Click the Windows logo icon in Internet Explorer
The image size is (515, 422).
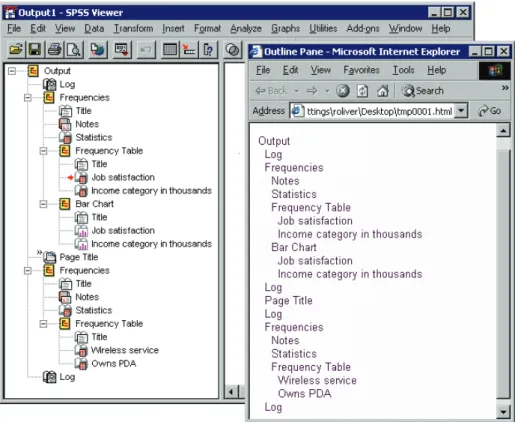point(495,71)
